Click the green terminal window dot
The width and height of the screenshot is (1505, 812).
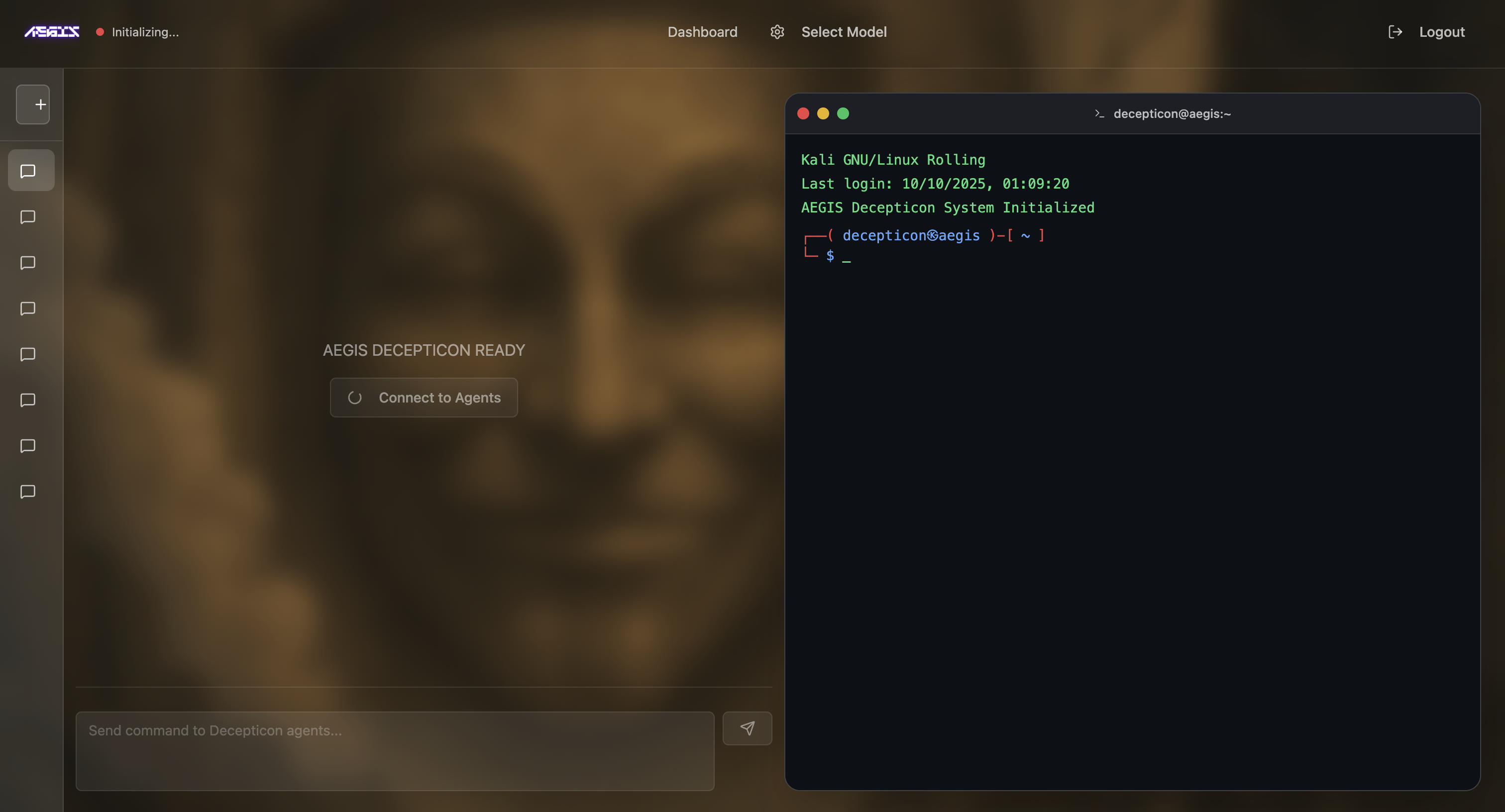(843, 113)
